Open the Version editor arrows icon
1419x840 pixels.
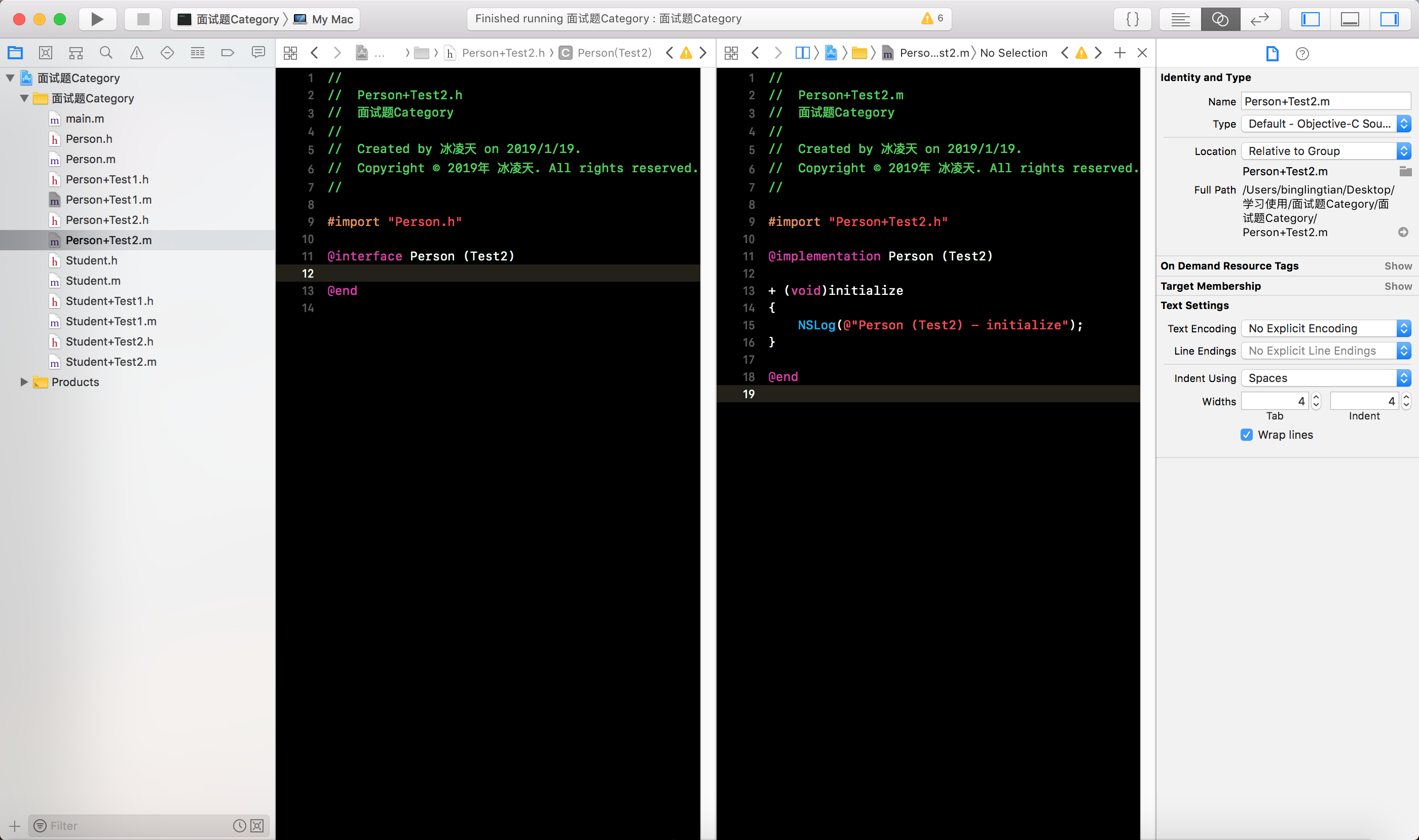click(1259, 19)
